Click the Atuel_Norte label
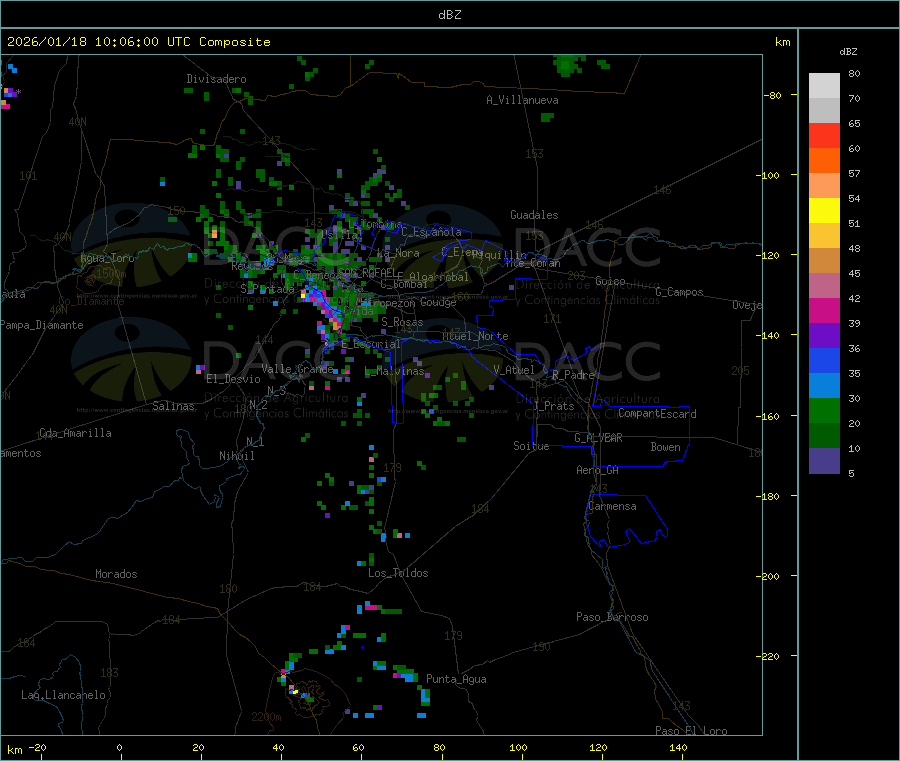 pyautogui.click(x=475, y=336)
